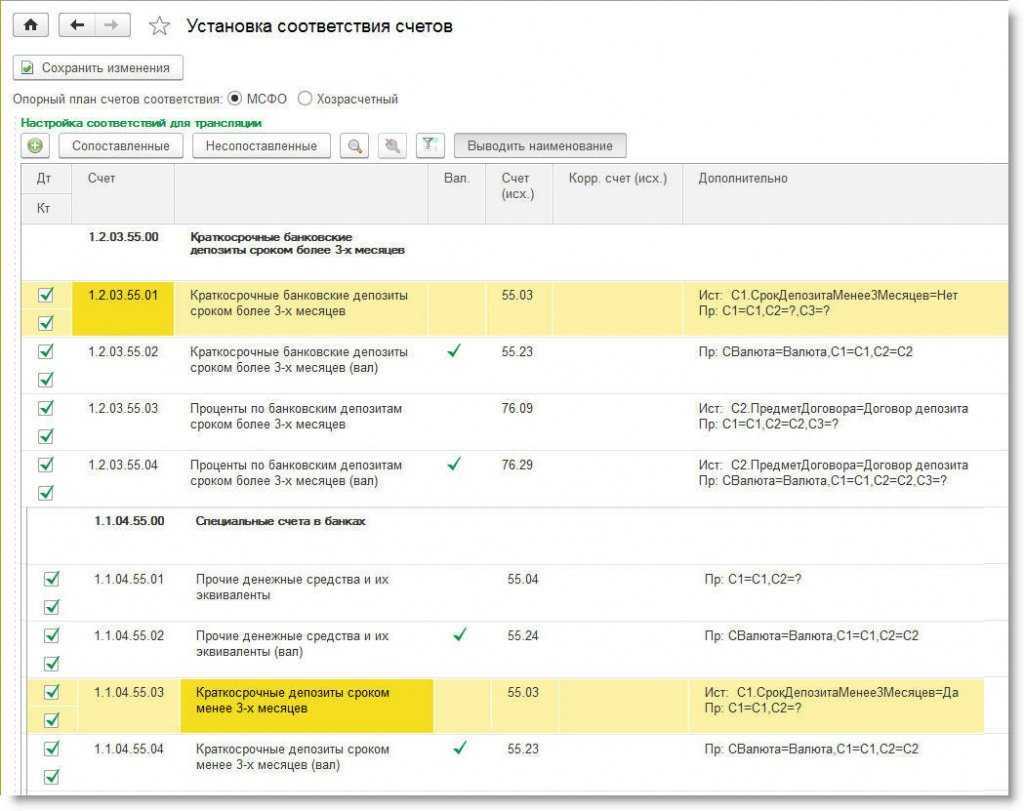Click the Несопоставленные filter button
This screenshot has height=811, width=1024.
[261, 146]
